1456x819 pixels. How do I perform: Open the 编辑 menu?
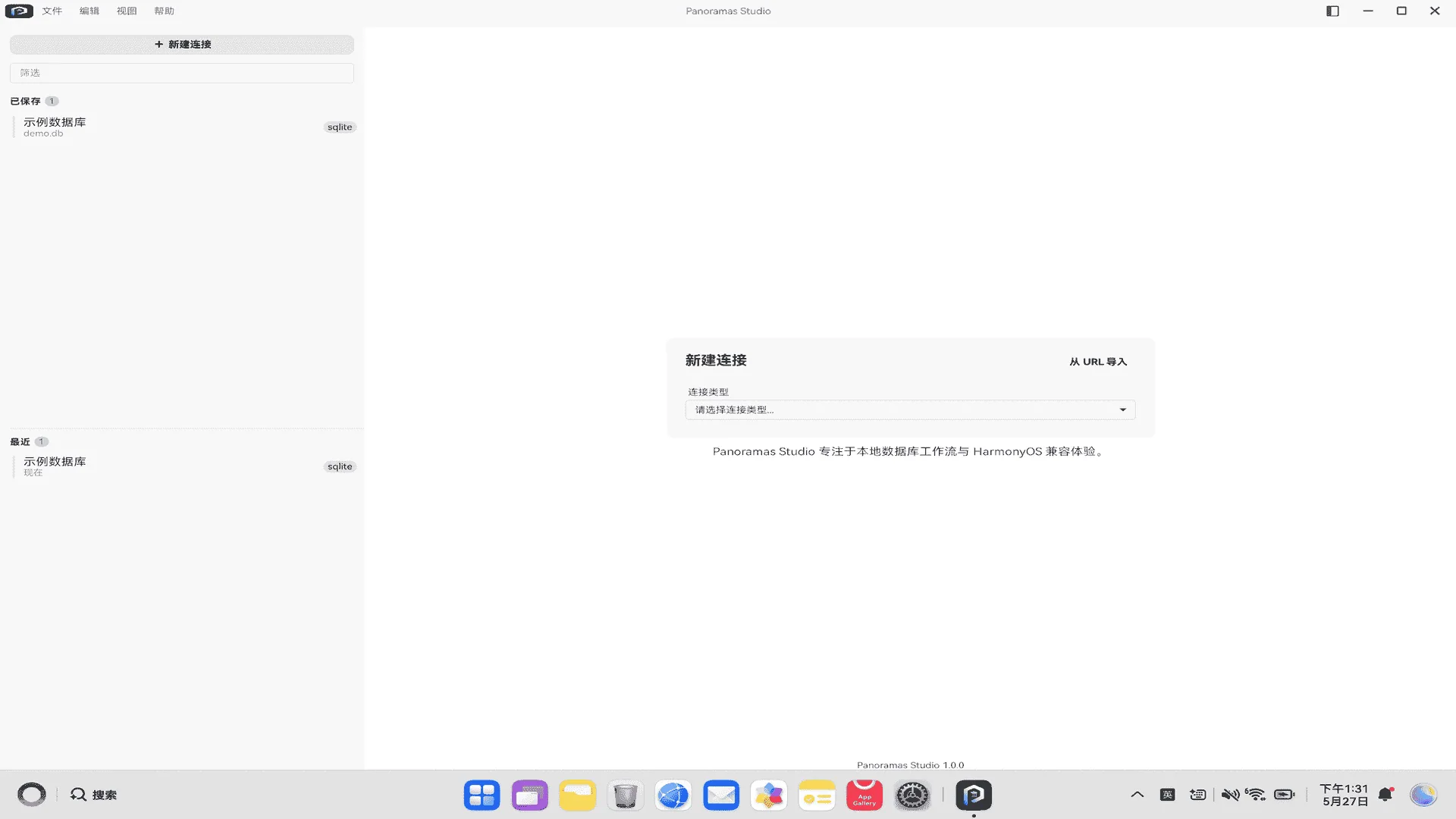point(89,11)
